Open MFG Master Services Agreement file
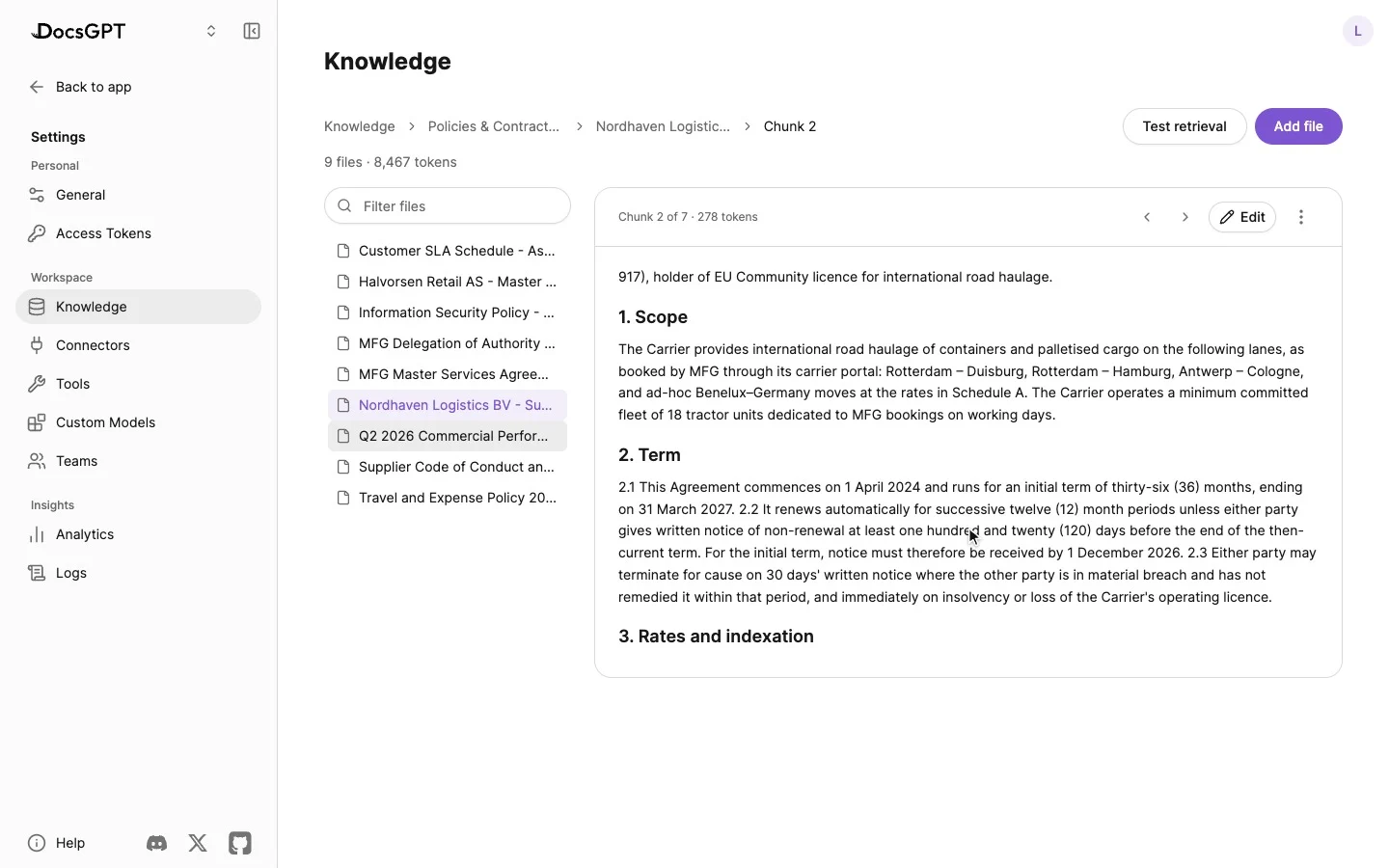1389x868 pixels. point(448,374)
